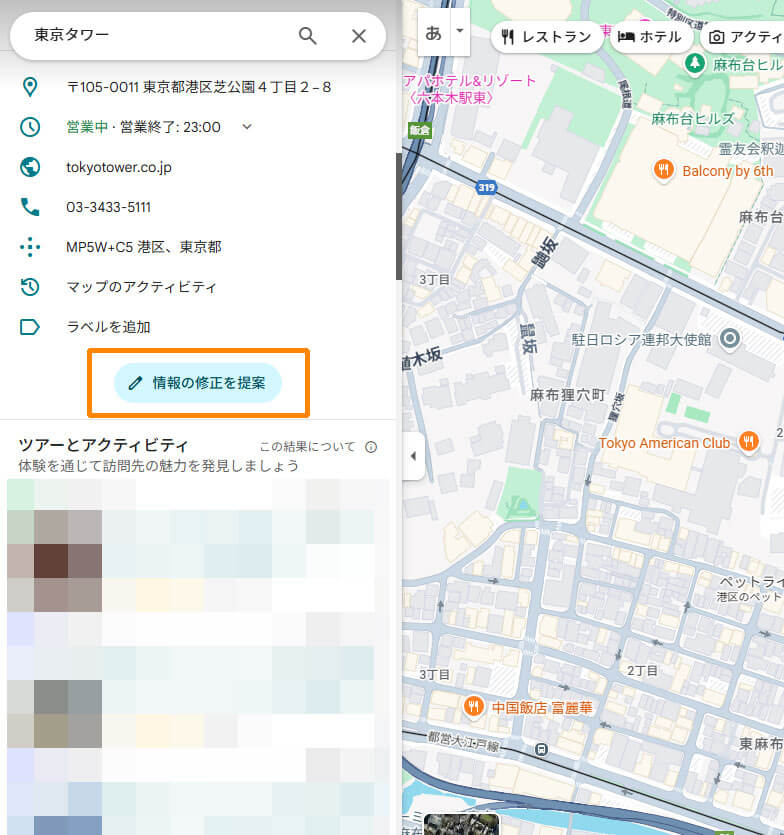Click the route 319 road shield
This screenshot has height=835, width=784.
coord(486,187)
